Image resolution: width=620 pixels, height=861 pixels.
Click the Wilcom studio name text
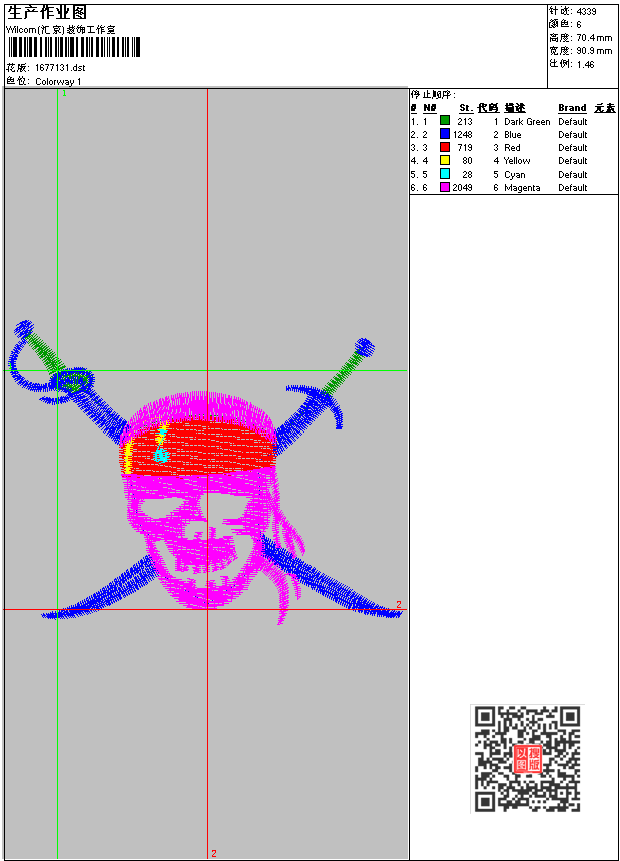61,30
